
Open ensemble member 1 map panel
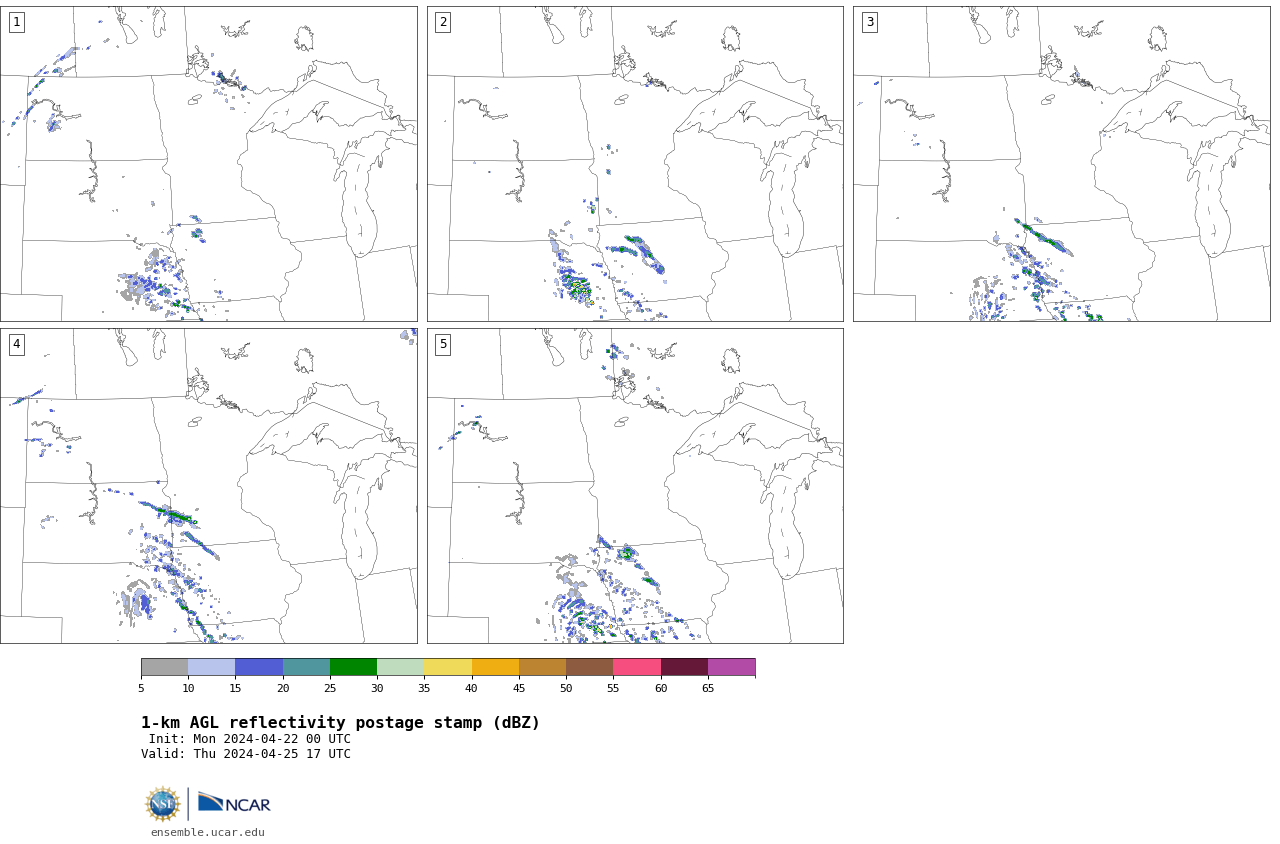pos(208,164)
